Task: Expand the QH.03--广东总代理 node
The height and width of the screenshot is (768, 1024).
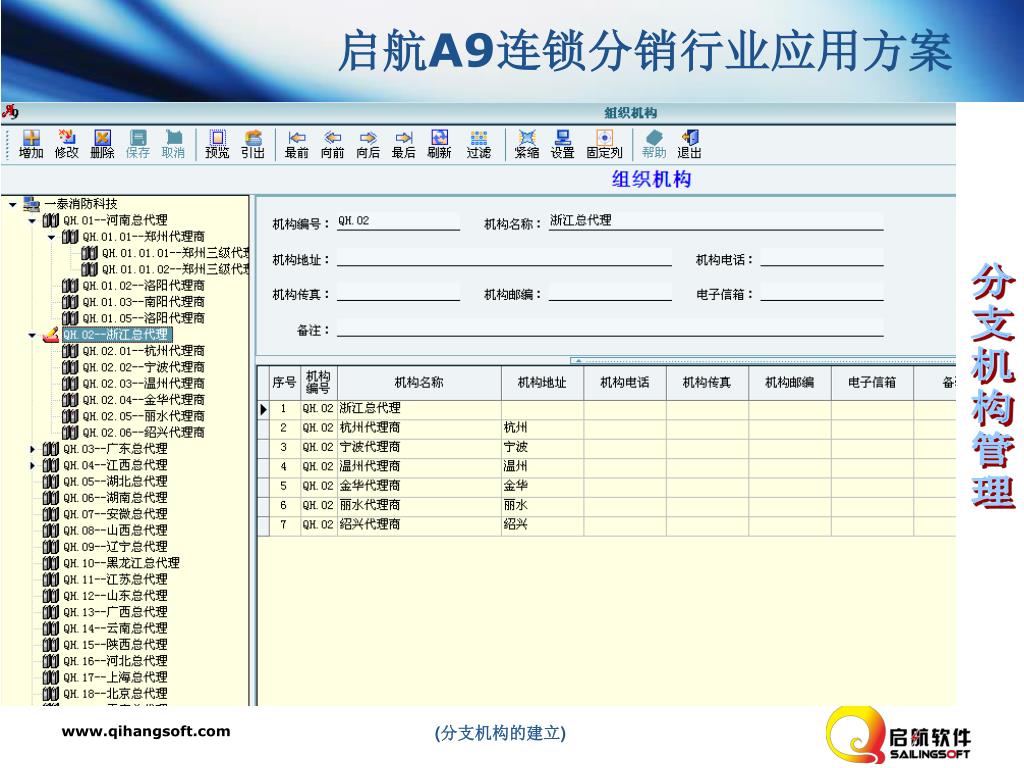Action: point(32,449)
